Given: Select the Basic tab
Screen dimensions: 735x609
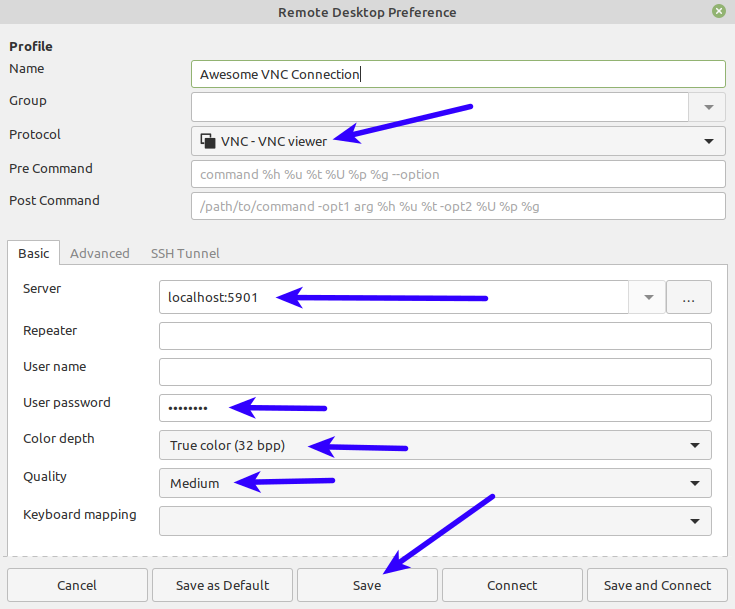Looking at the screenshot, I should point(33,254).
